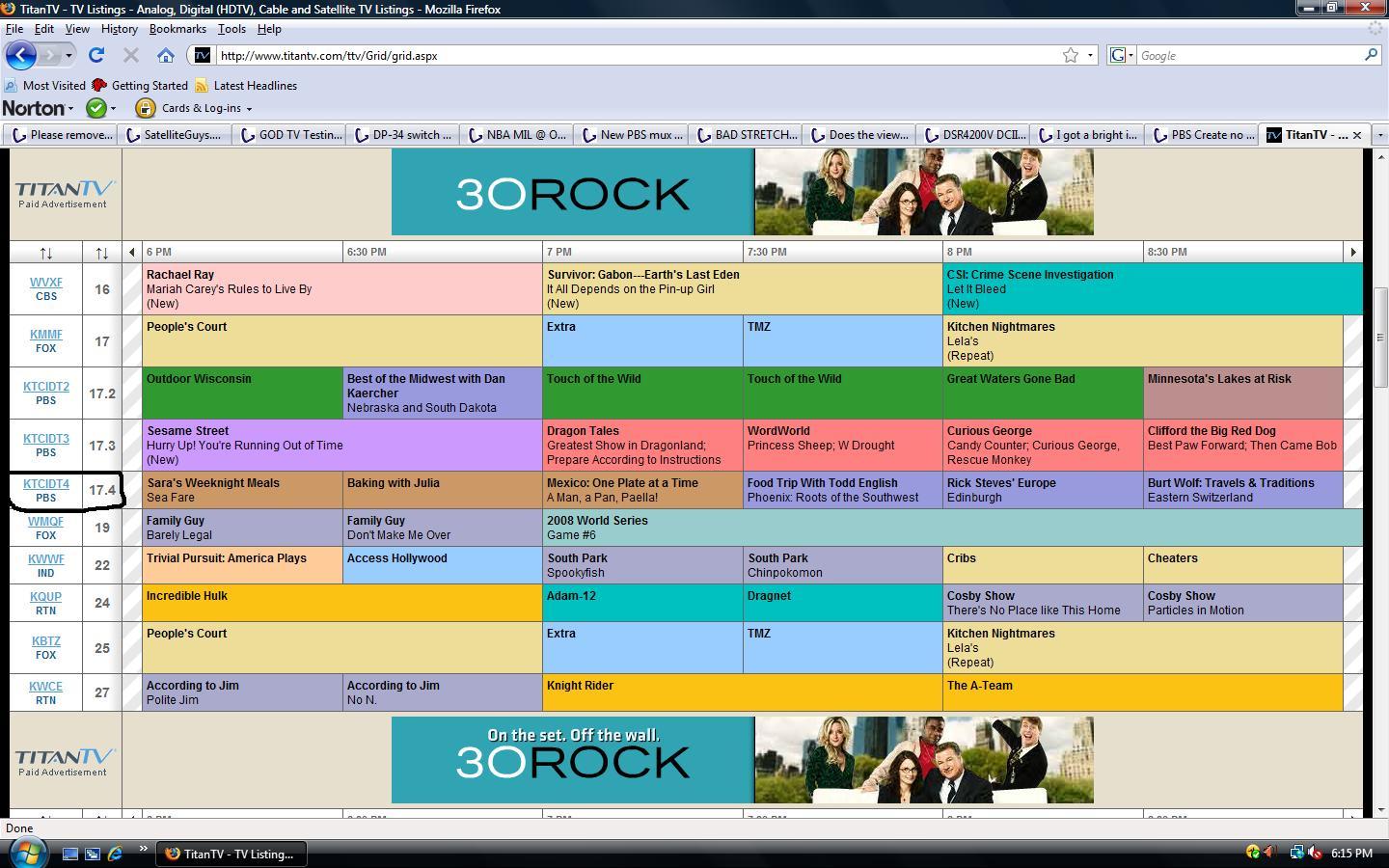Switch to the 'New PBS mux' tab
The width and height of the screenshot is (1389, 868).
point(633,135)
